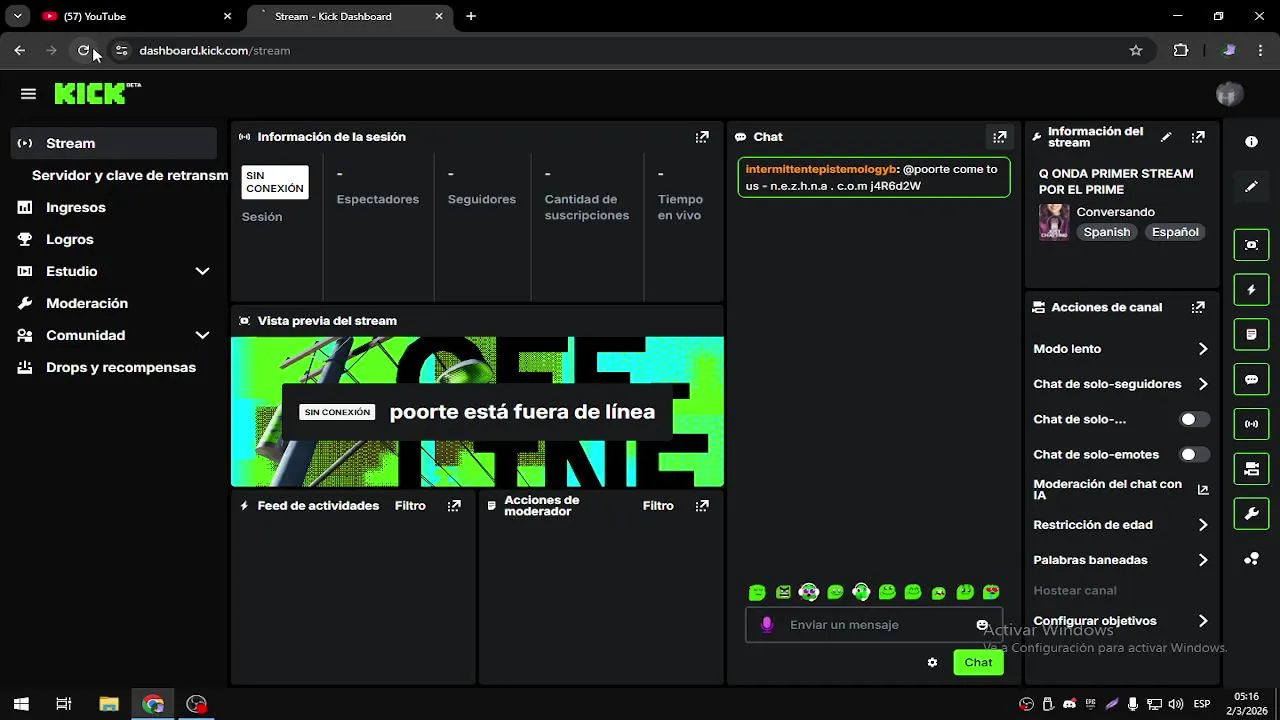Open Modo lento options arrow
The width and height of the screenshot is (1280, 720).
tap(1203, 349)
